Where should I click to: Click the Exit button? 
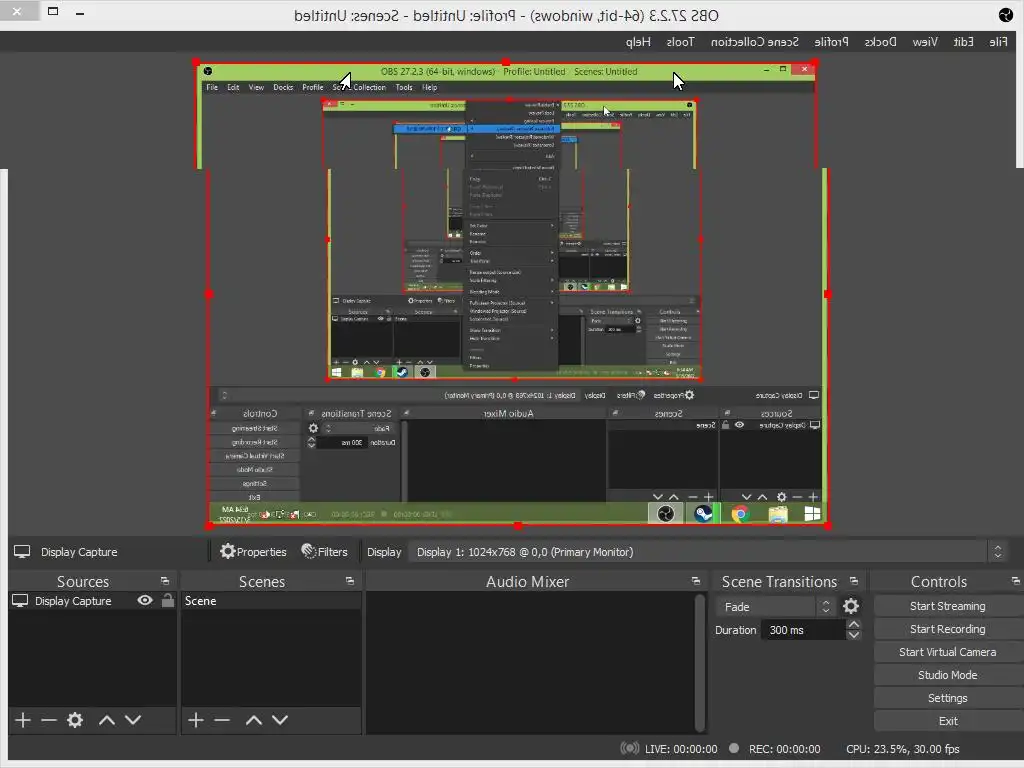[x=948, y=721]
